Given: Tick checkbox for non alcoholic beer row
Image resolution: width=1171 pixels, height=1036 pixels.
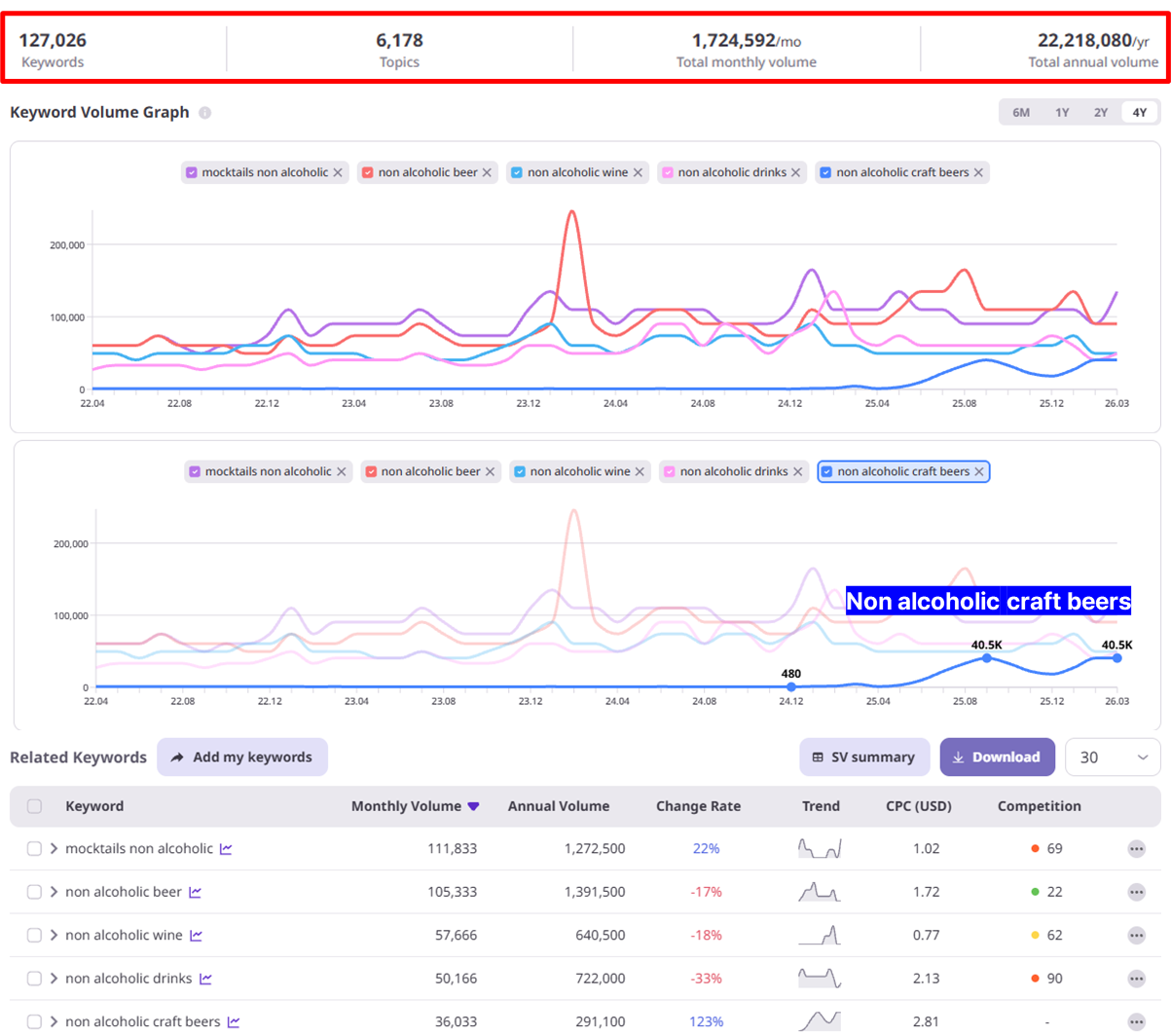Looking at the screenshot, I should [x=34, y=892].
